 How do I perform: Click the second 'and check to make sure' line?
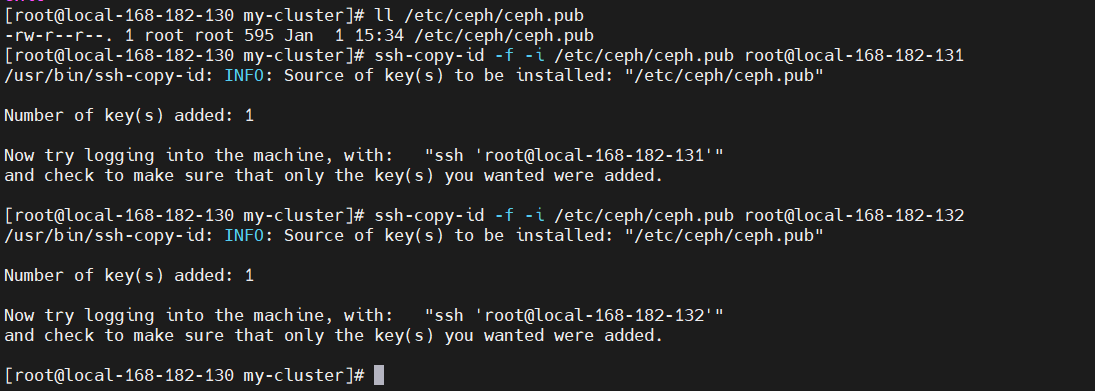pyautogui.click(x=333, y=335)
